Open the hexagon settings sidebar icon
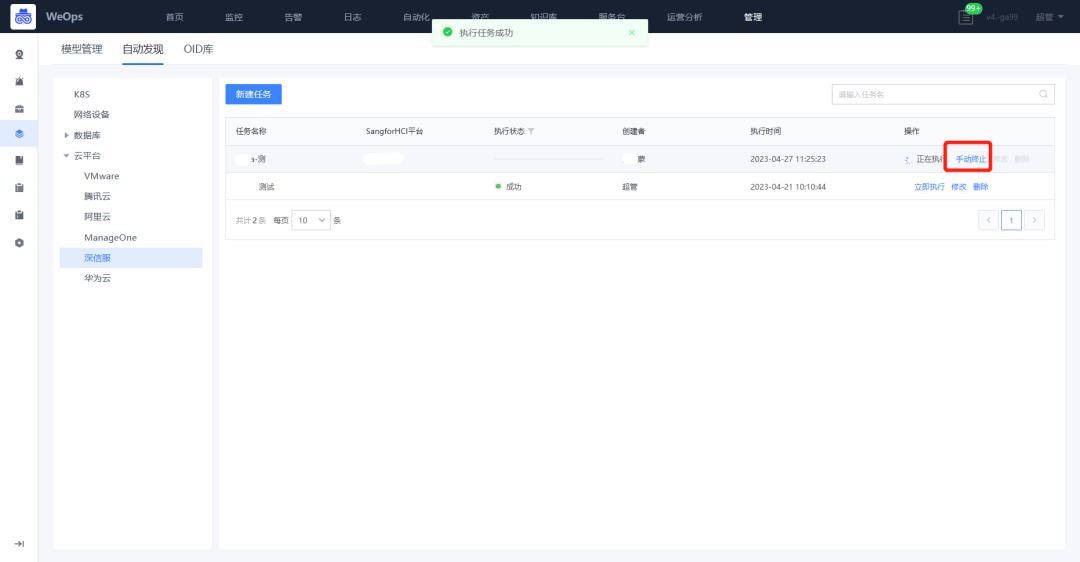Screen dimensions: 1080x562 [x=19, y=242]
